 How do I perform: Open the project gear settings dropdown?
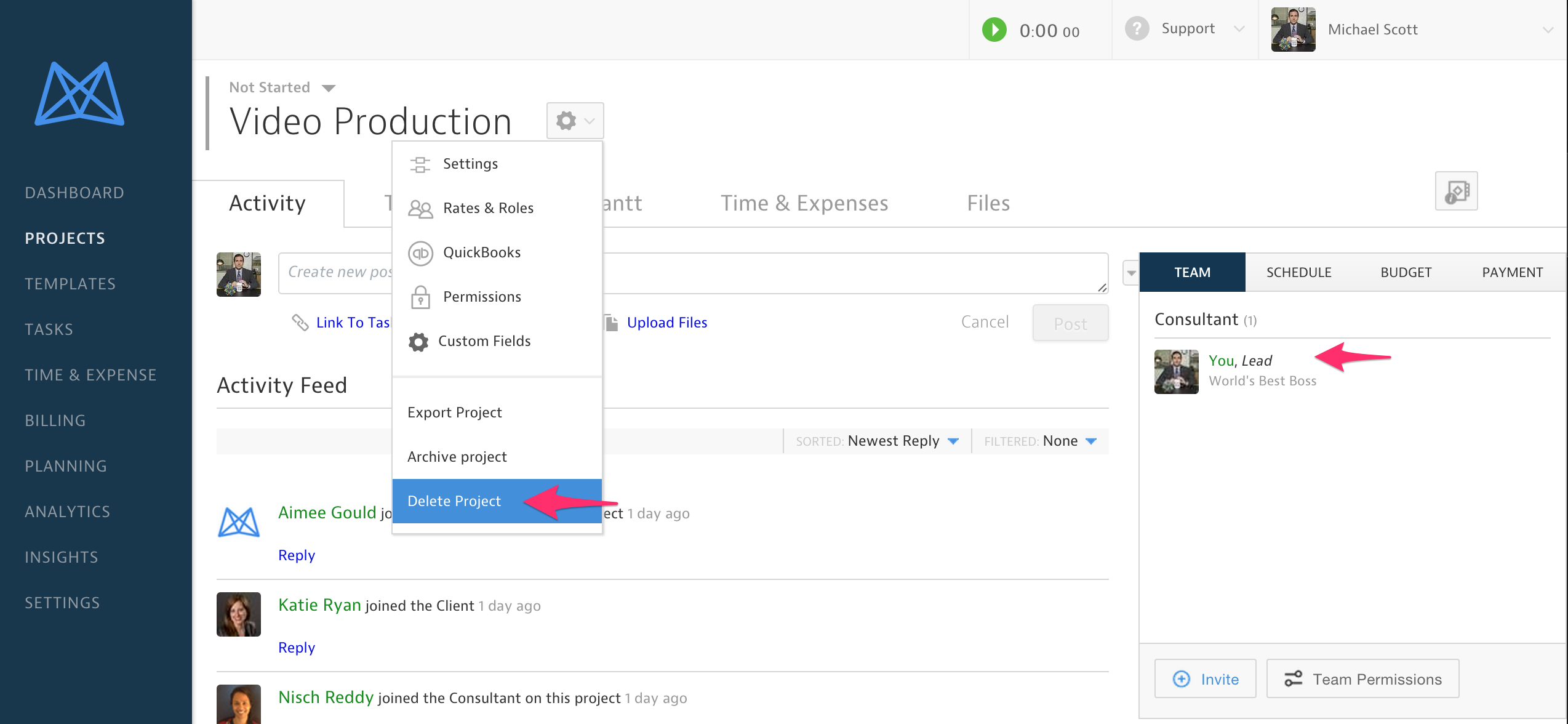tap(575, 121)
